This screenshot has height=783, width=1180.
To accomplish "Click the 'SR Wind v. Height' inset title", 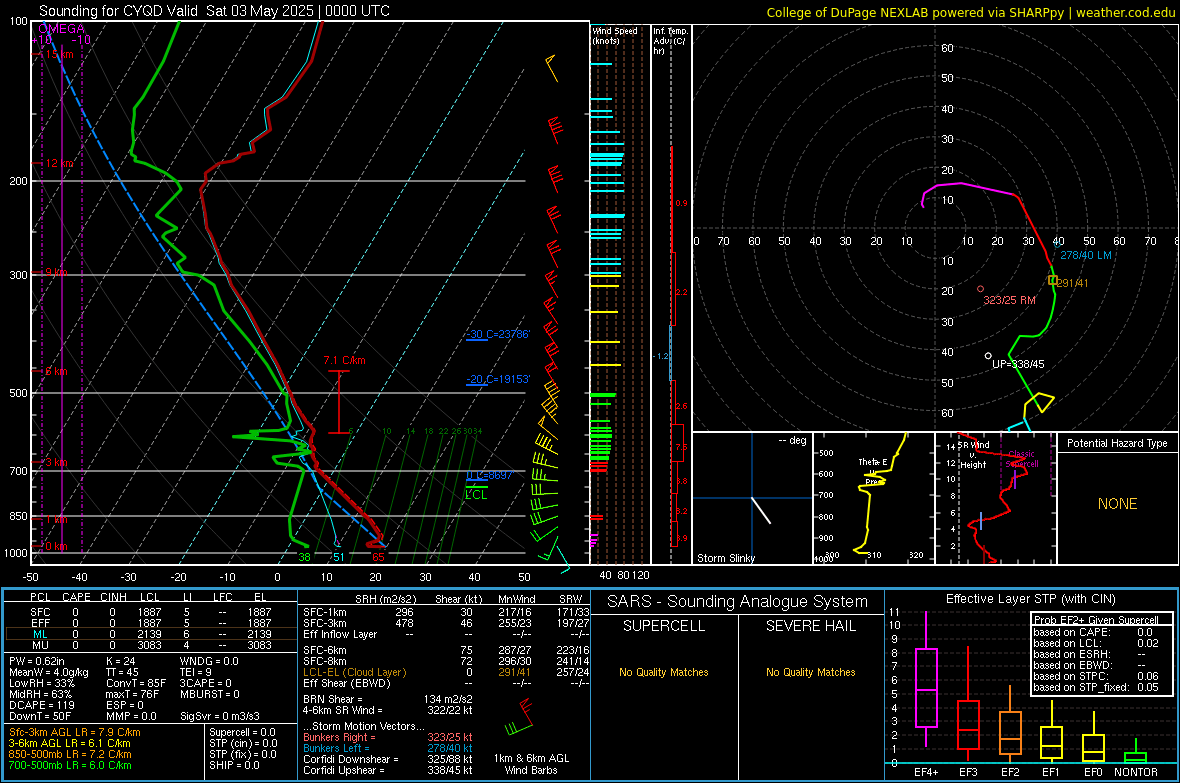I will [x=974, y=455].
